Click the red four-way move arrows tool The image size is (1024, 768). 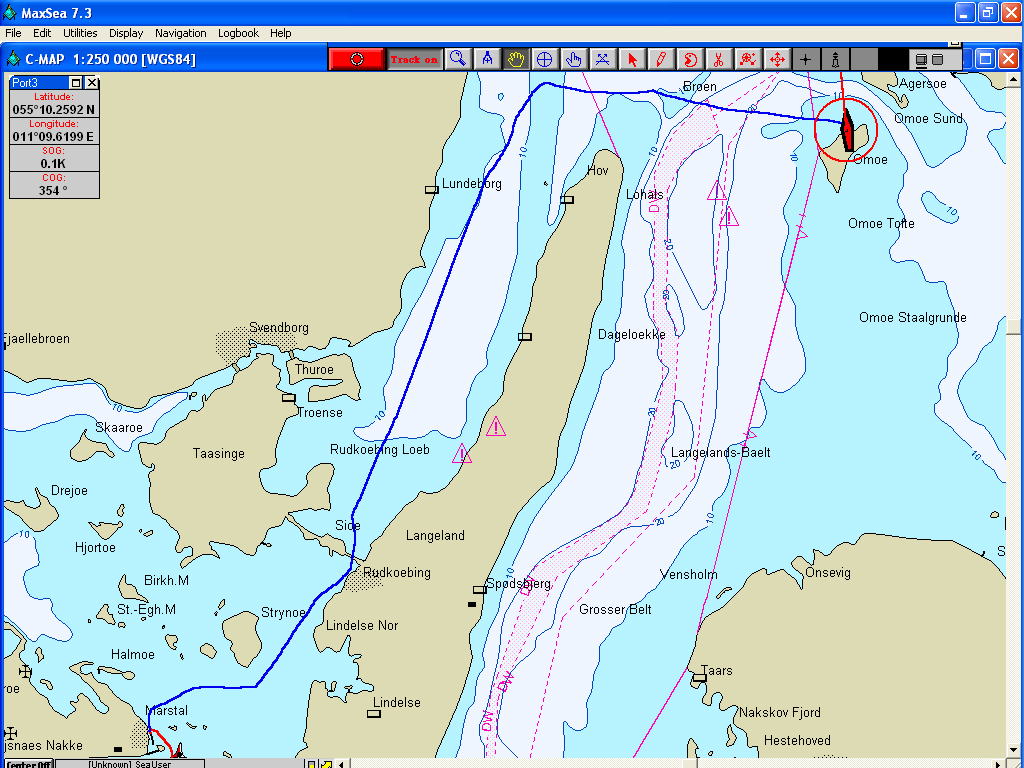click(x=777, y=59)
